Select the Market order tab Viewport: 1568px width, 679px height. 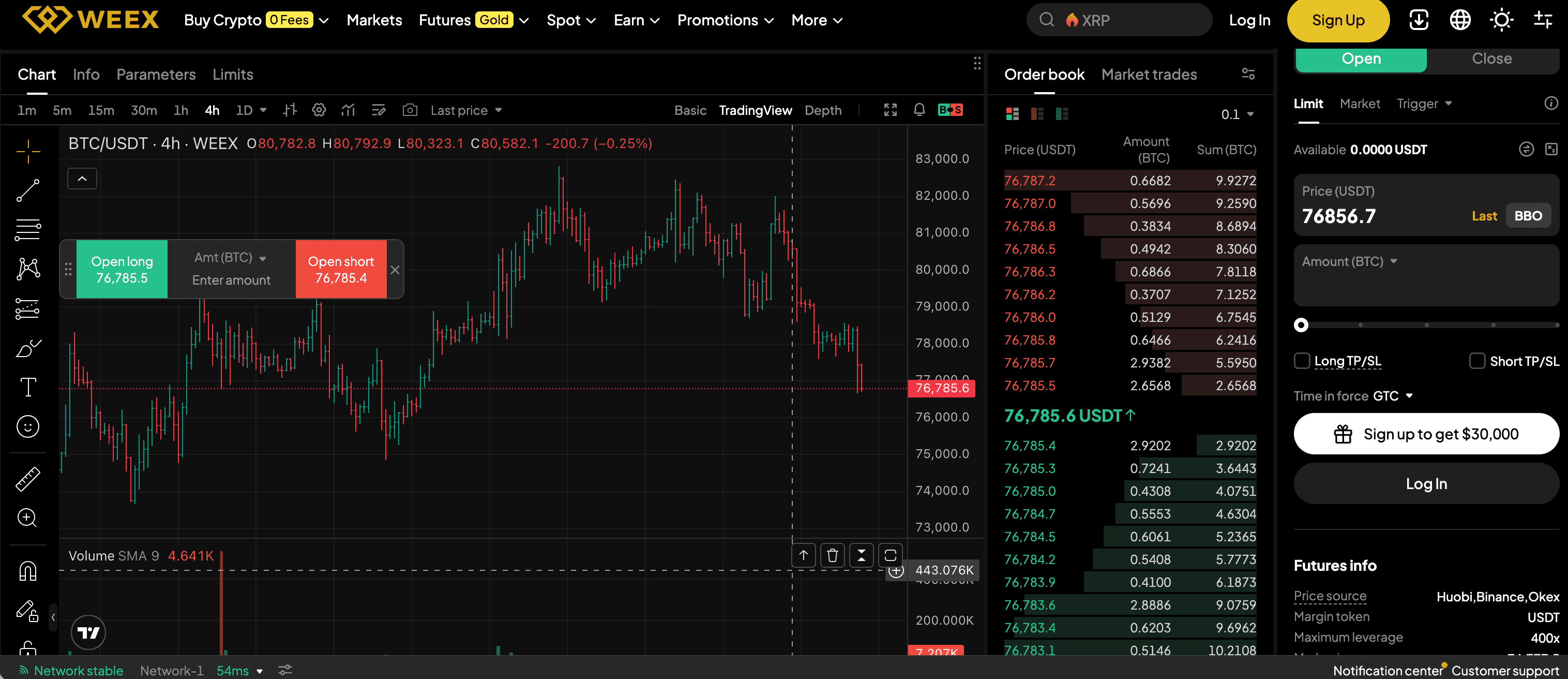[x=1359, y=104]
